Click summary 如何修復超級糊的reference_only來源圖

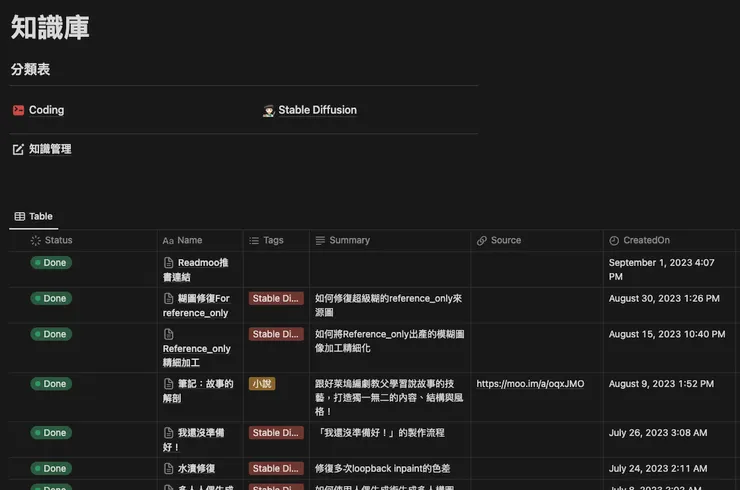tap(389, 305)
